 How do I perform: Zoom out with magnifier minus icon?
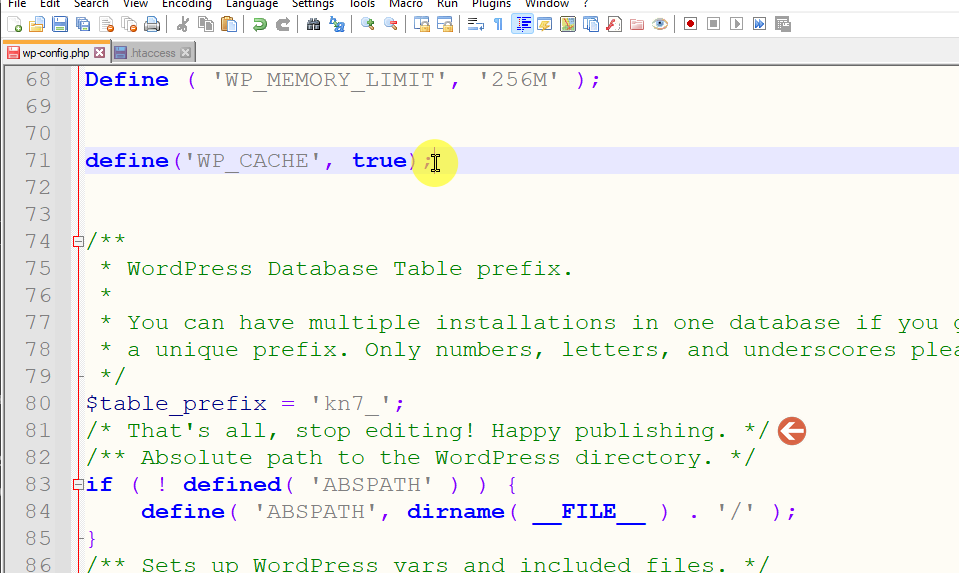coord(390,24)
